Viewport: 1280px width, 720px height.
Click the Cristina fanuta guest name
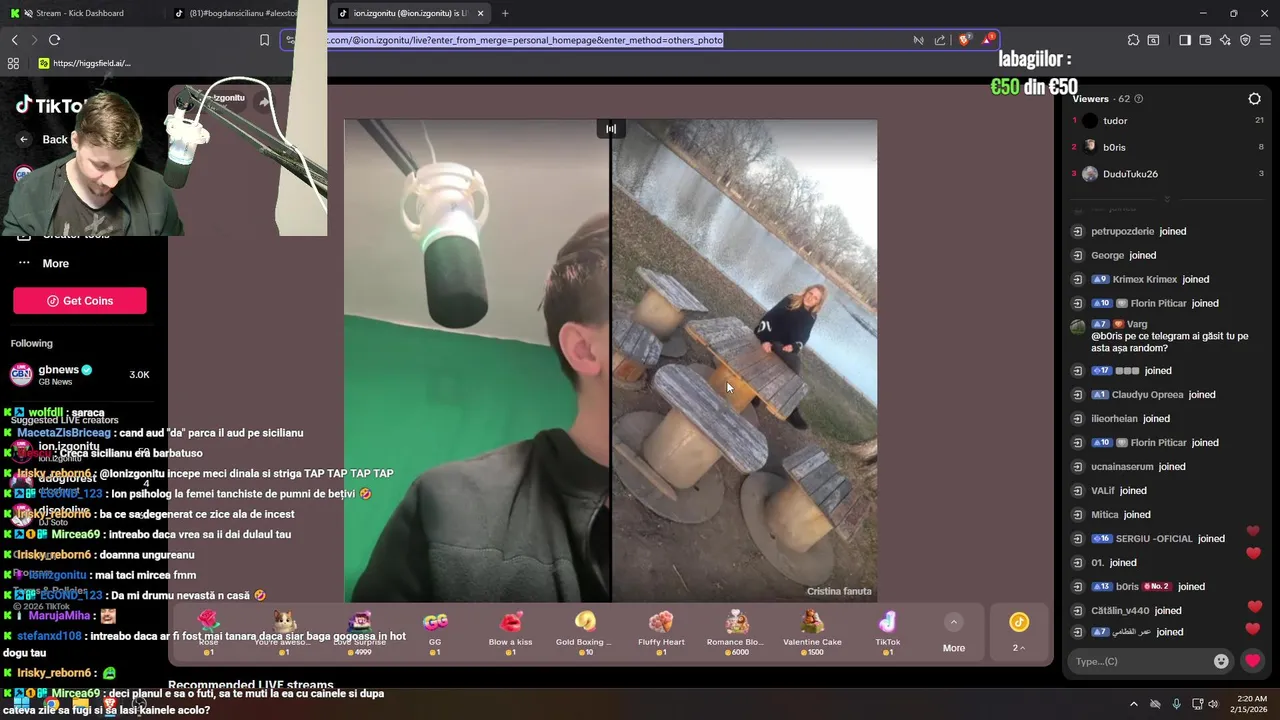[839, 591]
